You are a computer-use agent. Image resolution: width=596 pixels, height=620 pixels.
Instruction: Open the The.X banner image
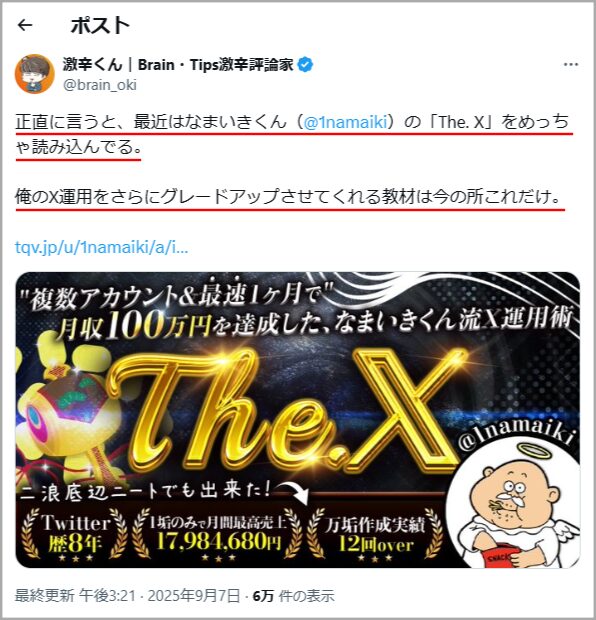point(298,420)
